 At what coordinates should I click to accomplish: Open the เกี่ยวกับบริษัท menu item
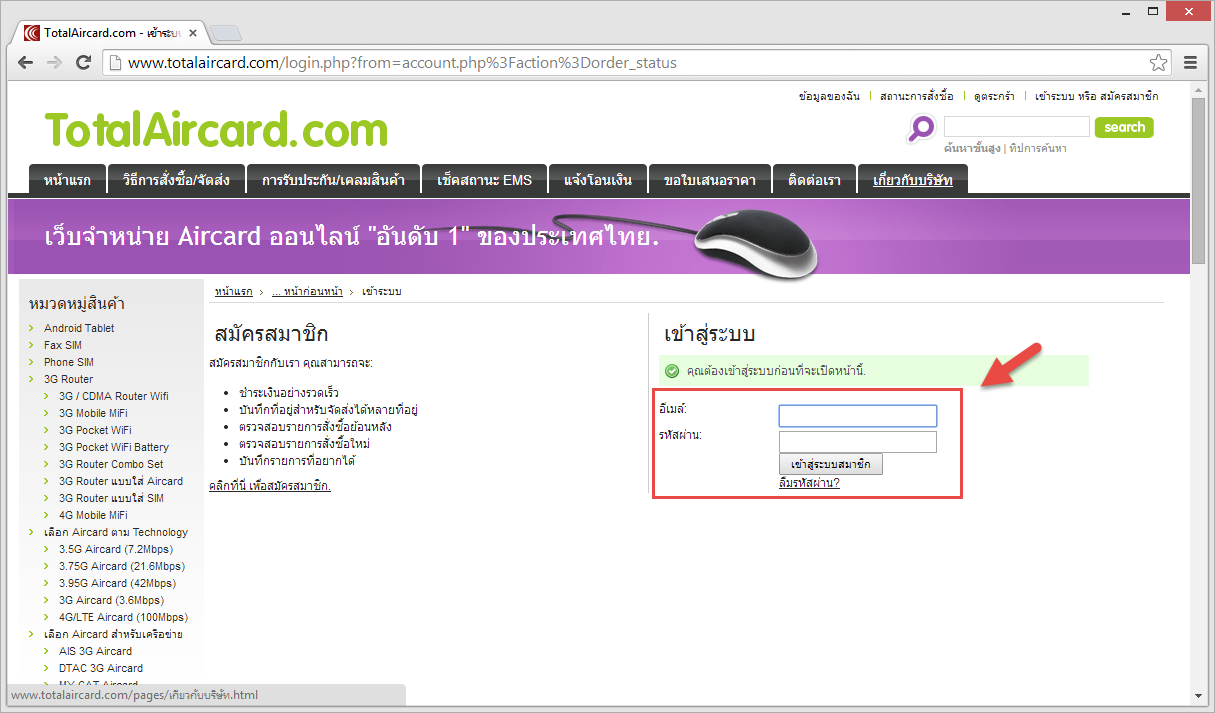coord(913,180)
